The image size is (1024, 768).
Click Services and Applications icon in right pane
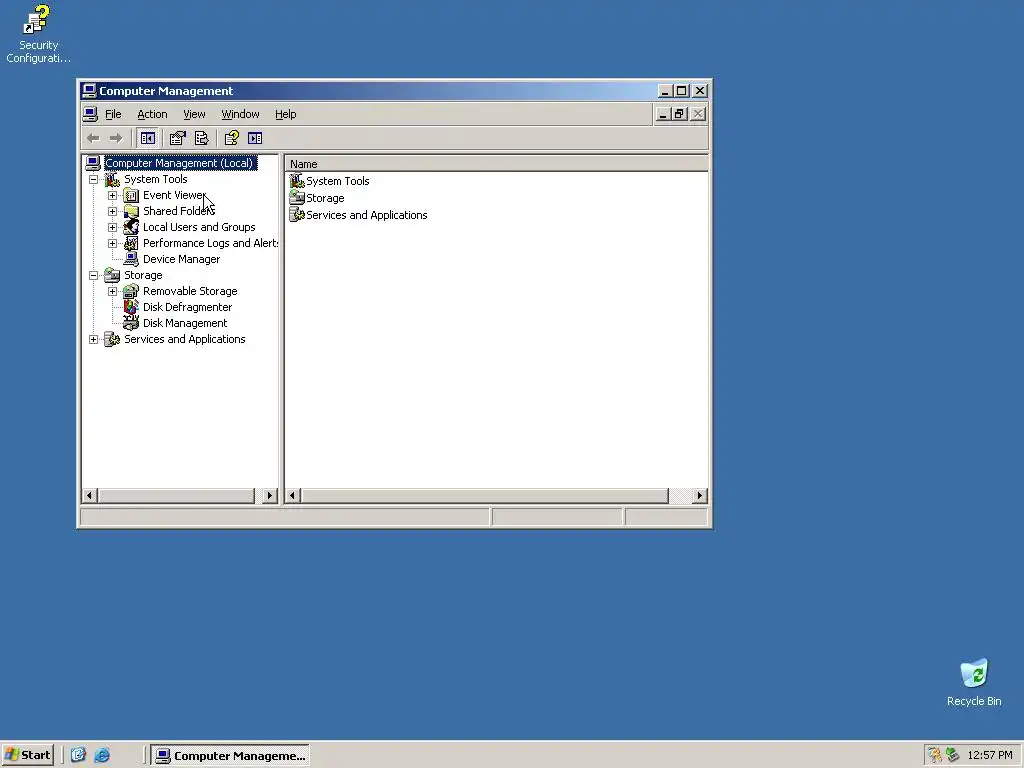pos(297,215)
